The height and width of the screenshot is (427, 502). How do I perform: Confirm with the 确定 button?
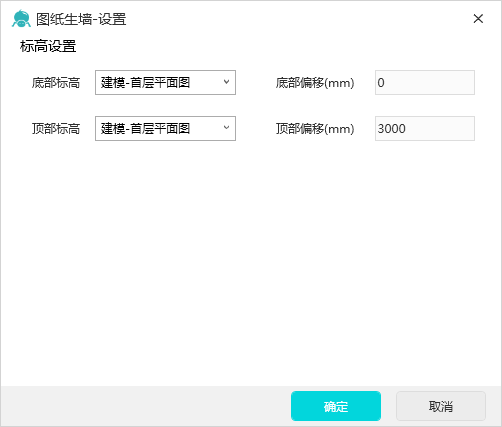[x=336, y=406]
